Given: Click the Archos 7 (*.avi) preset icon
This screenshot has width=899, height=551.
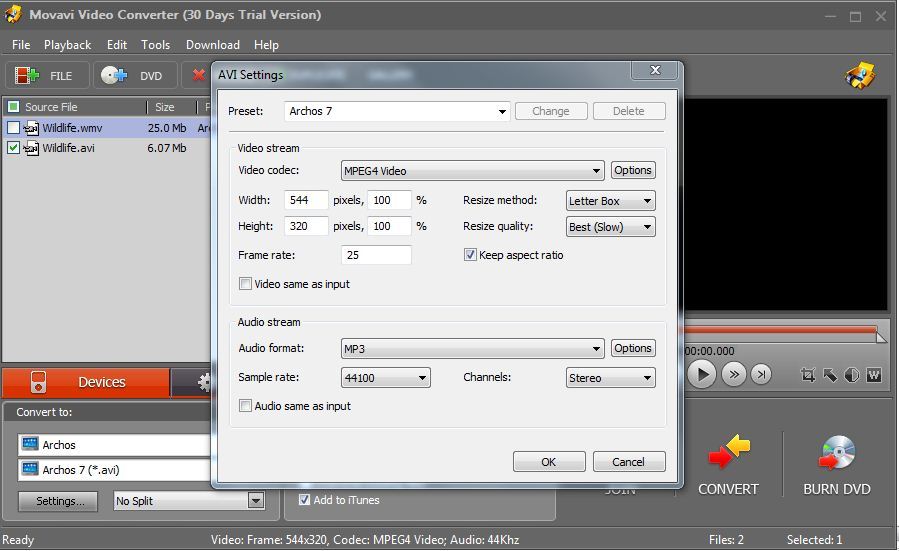Looking at the screenshot, I should [x=30, y=469].
